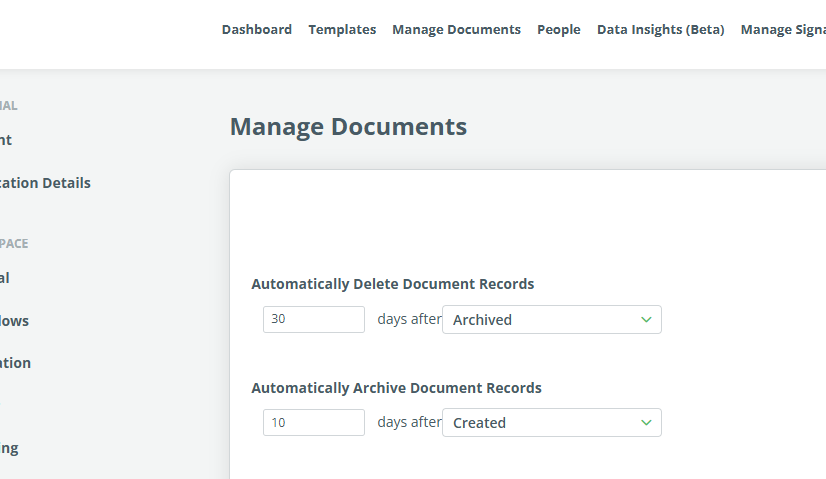Click the partially visible Manage Signa... nav item
Screen dimensions: 826x479
[x=782, y=30]
